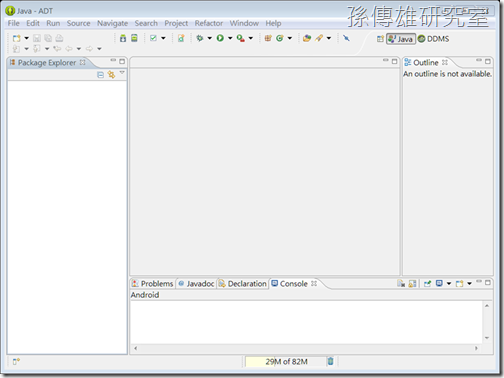Click the Search flashlight toolbar icon

tap(319, 38)
